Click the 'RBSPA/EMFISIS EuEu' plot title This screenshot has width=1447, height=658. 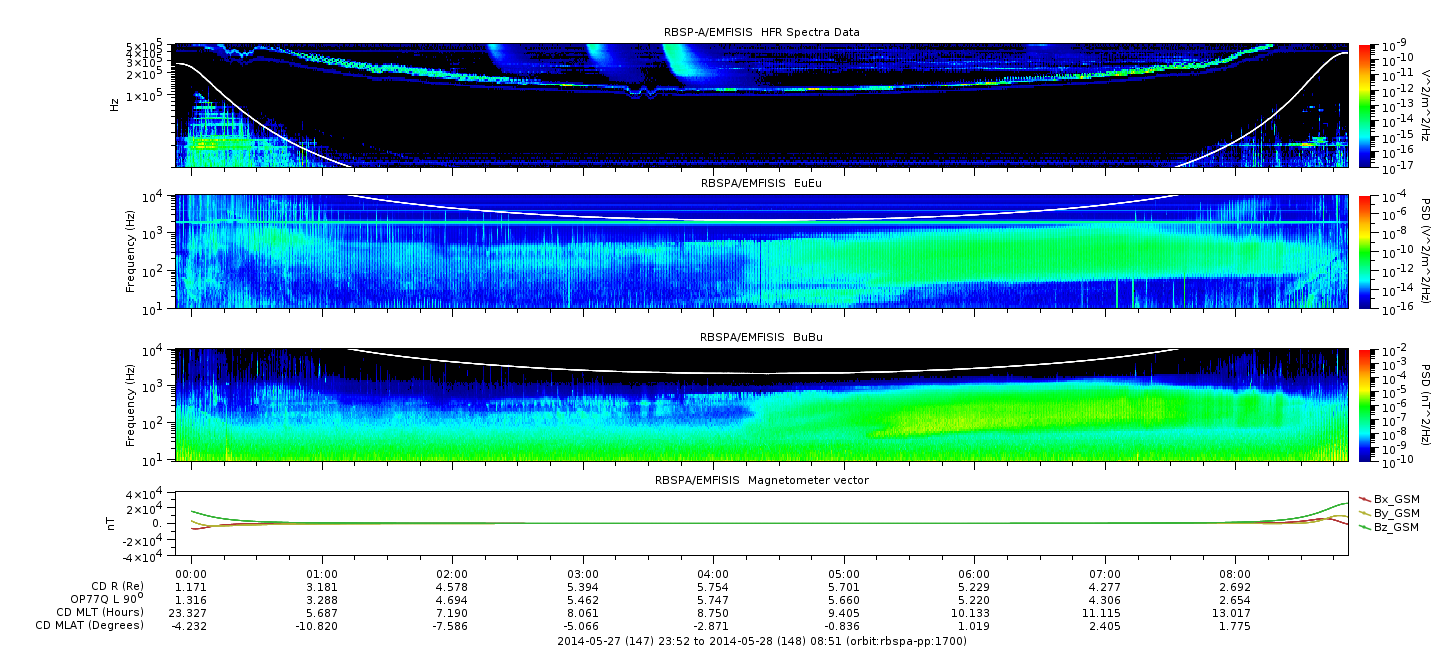pyautogui.click(x=761, y=184)
